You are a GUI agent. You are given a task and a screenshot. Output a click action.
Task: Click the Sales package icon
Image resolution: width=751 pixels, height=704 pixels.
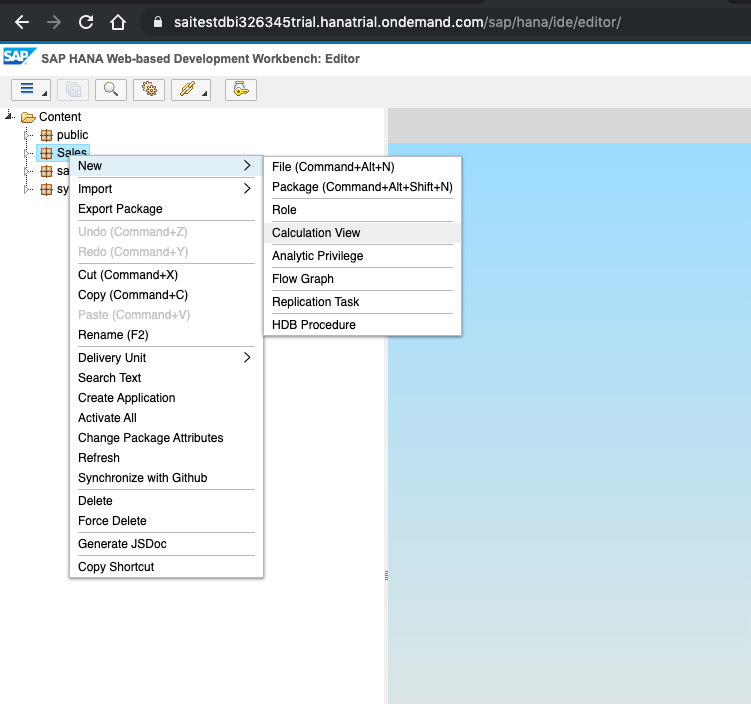[x=46, y=153]
